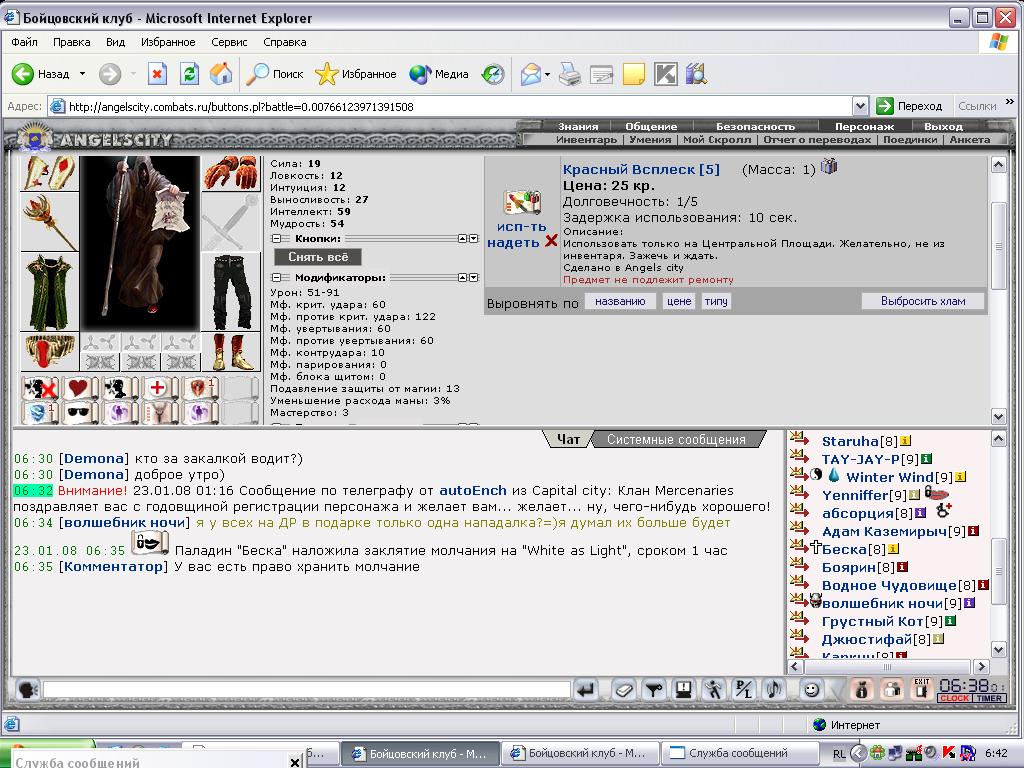Click the talking head icon left of chat input
Image resolution: width=1024 pixels, height=768 pixels.
click(27, 690)
